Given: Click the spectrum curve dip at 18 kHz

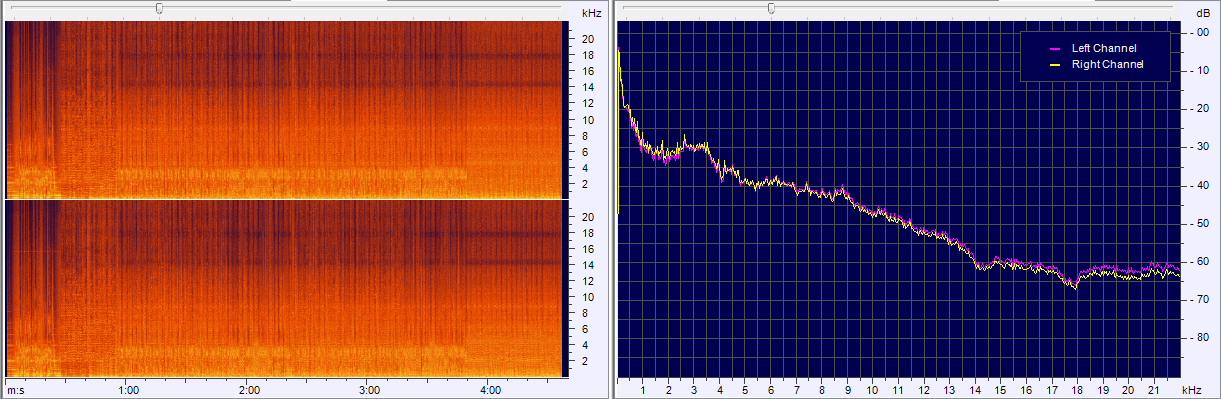Looking at the screenshot, I should point(1076,285).
